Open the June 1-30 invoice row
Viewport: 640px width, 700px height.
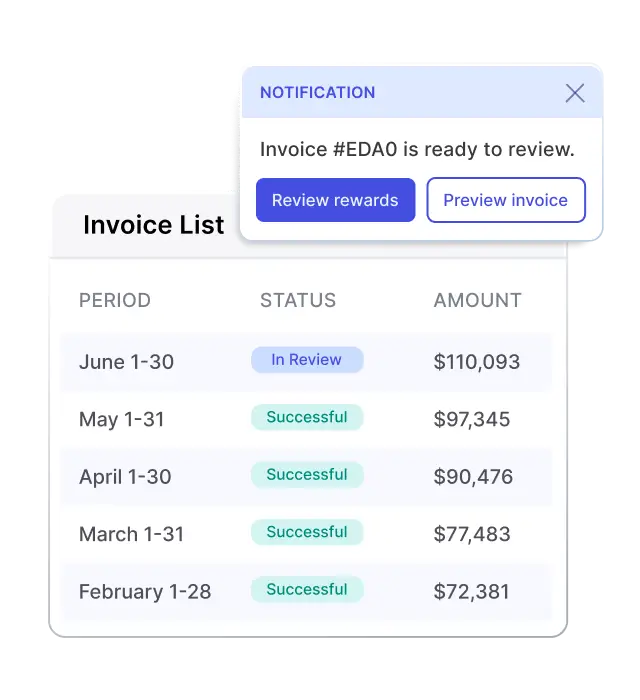pos(306,362)
